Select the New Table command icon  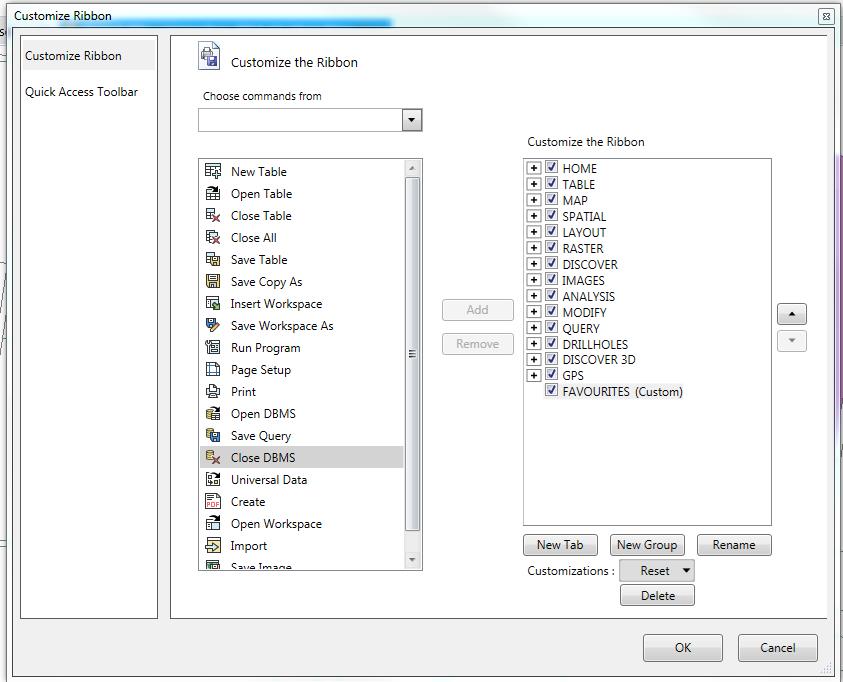pyautogui.click(x=213, y=171)
